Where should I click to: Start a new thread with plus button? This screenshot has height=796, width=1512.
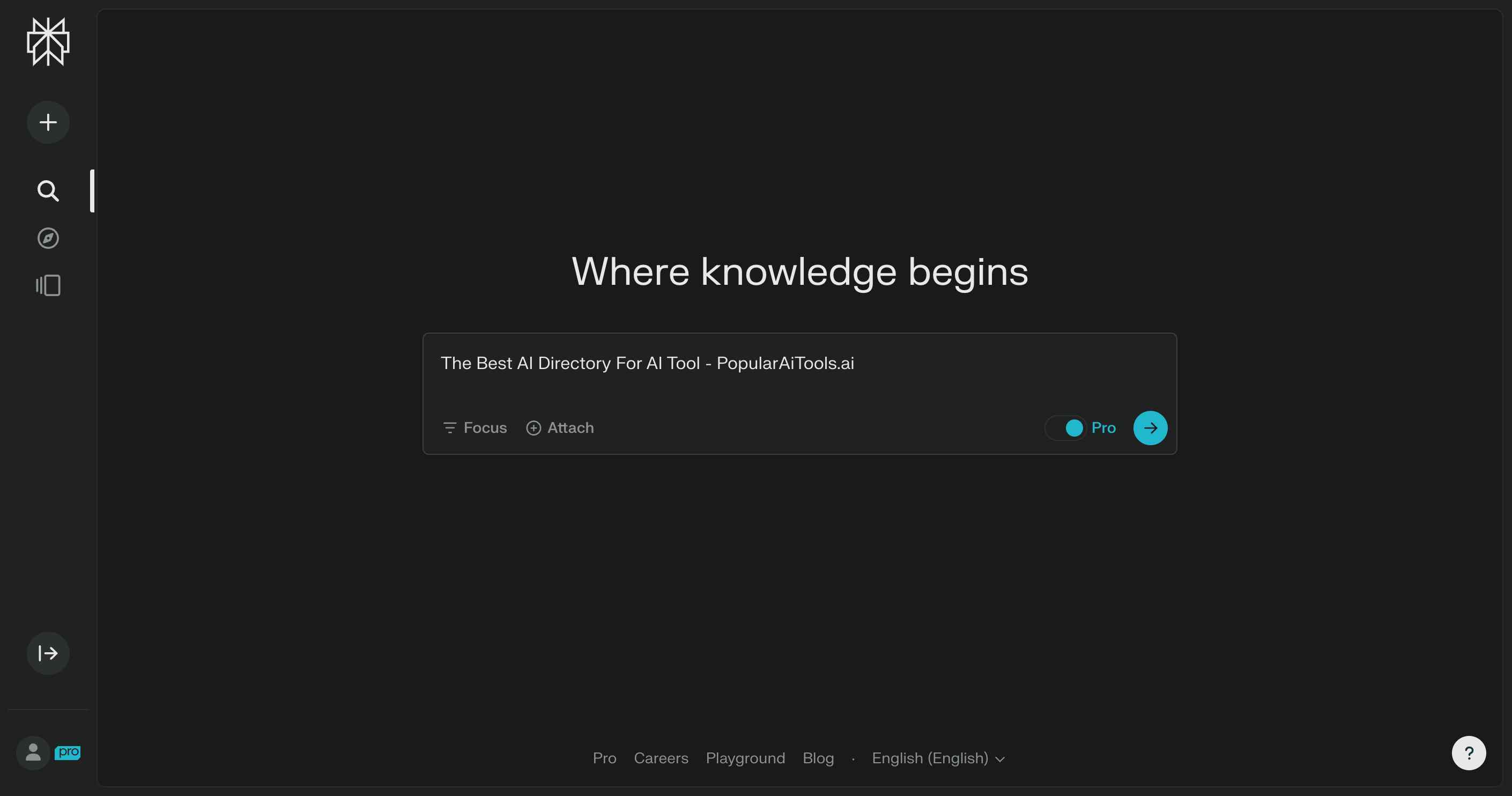click(x=48, y=122)
